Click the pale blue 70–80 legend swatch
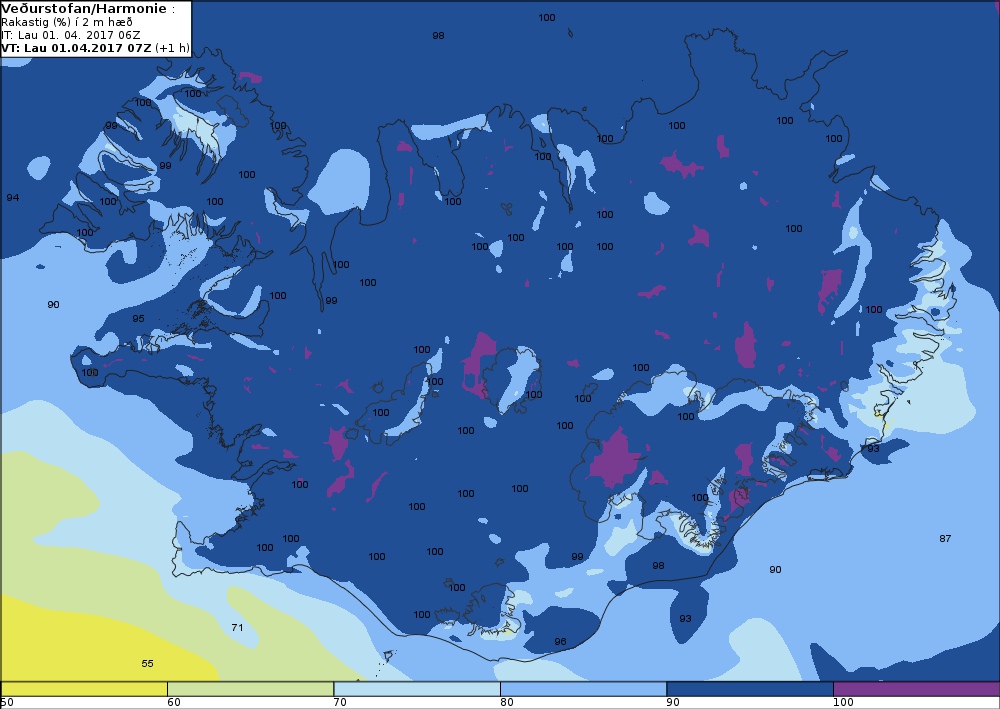Image resolution: width=1000 pixels, height=709 pixels. pyautogui.click(x=417, y=689)
